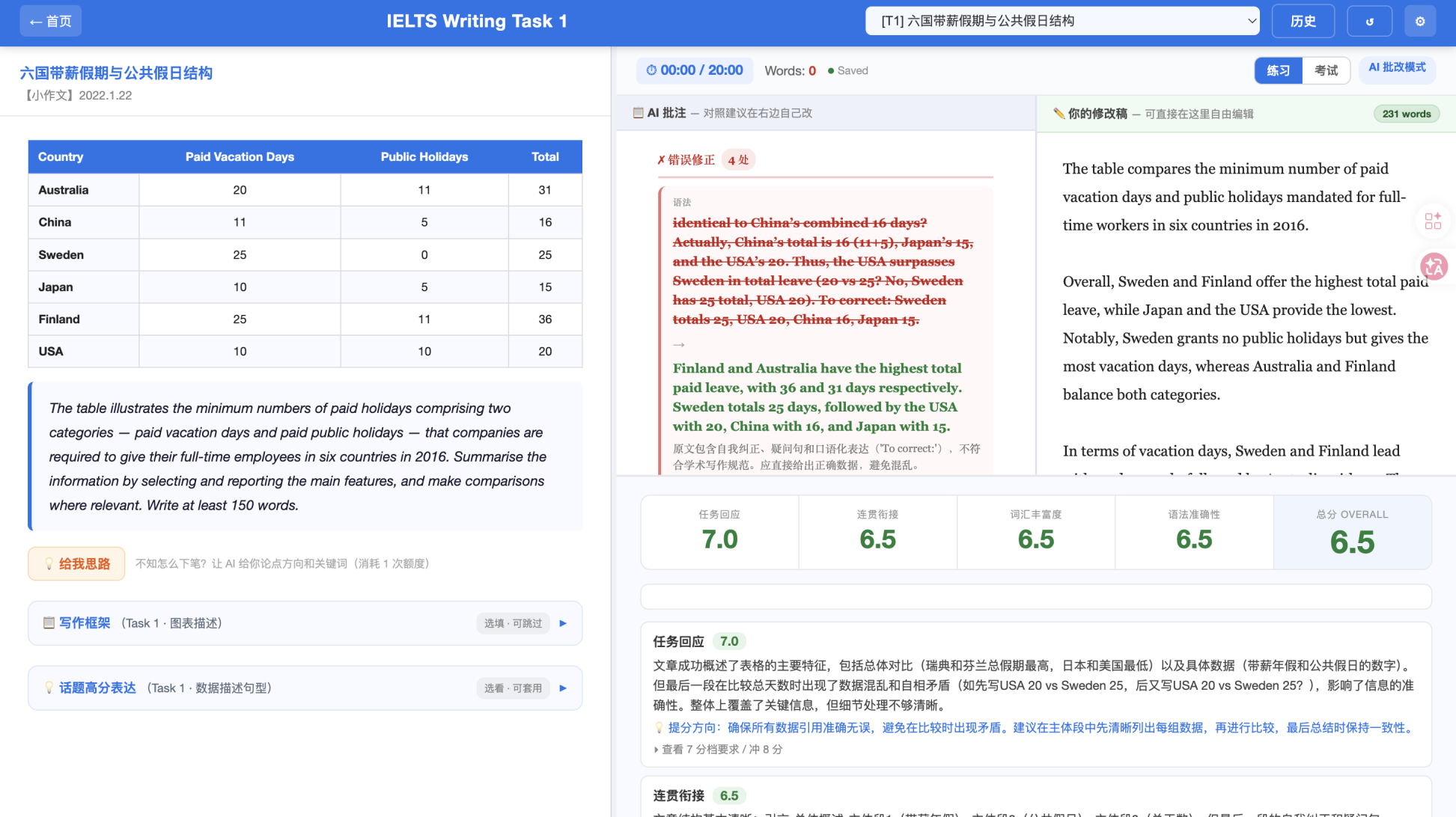
Task: Select the 总分 OVERALL 6.5 score card
Action: (1352, 533)
